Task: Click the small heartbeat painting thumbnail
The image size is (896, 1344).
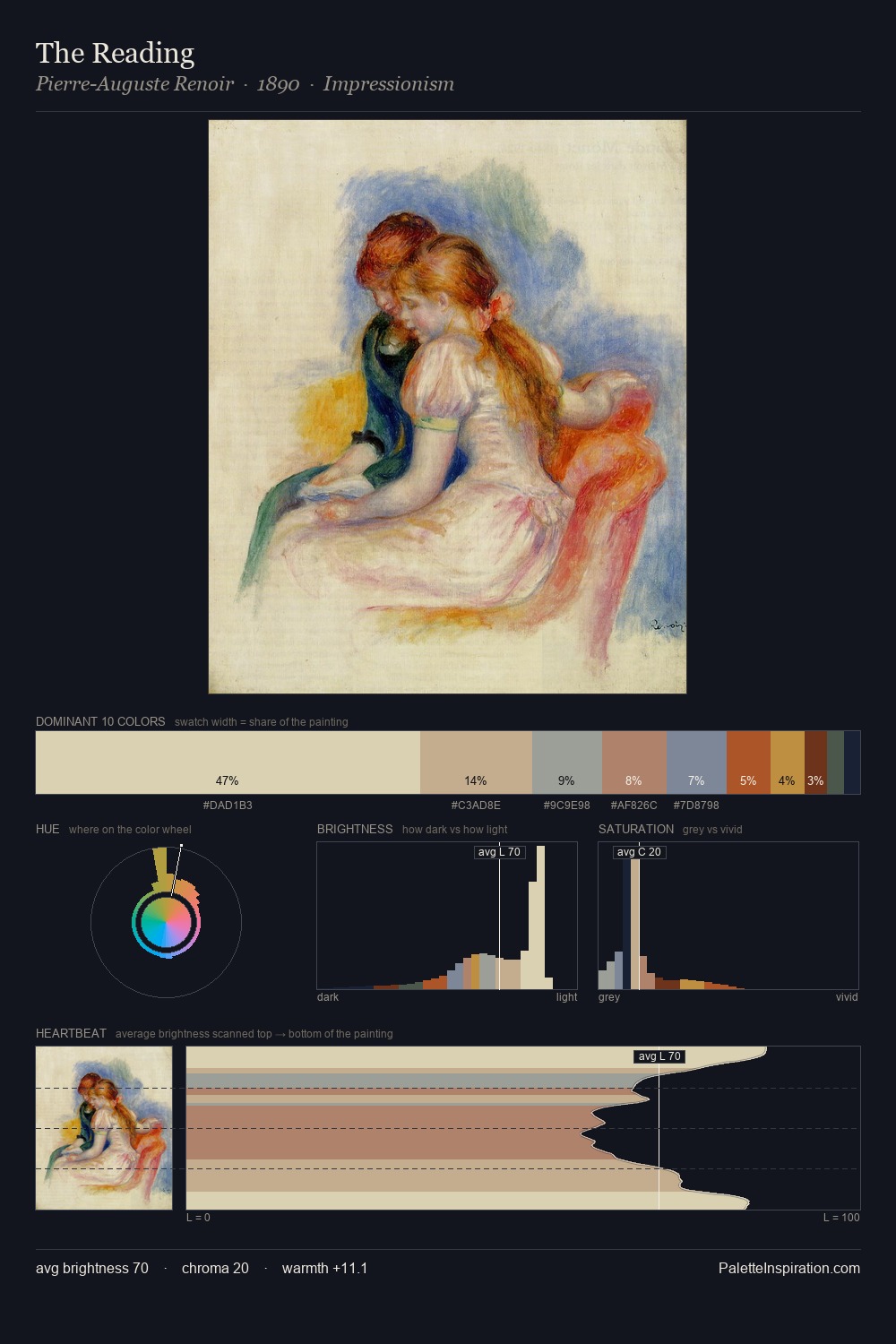Action: 104,1128
